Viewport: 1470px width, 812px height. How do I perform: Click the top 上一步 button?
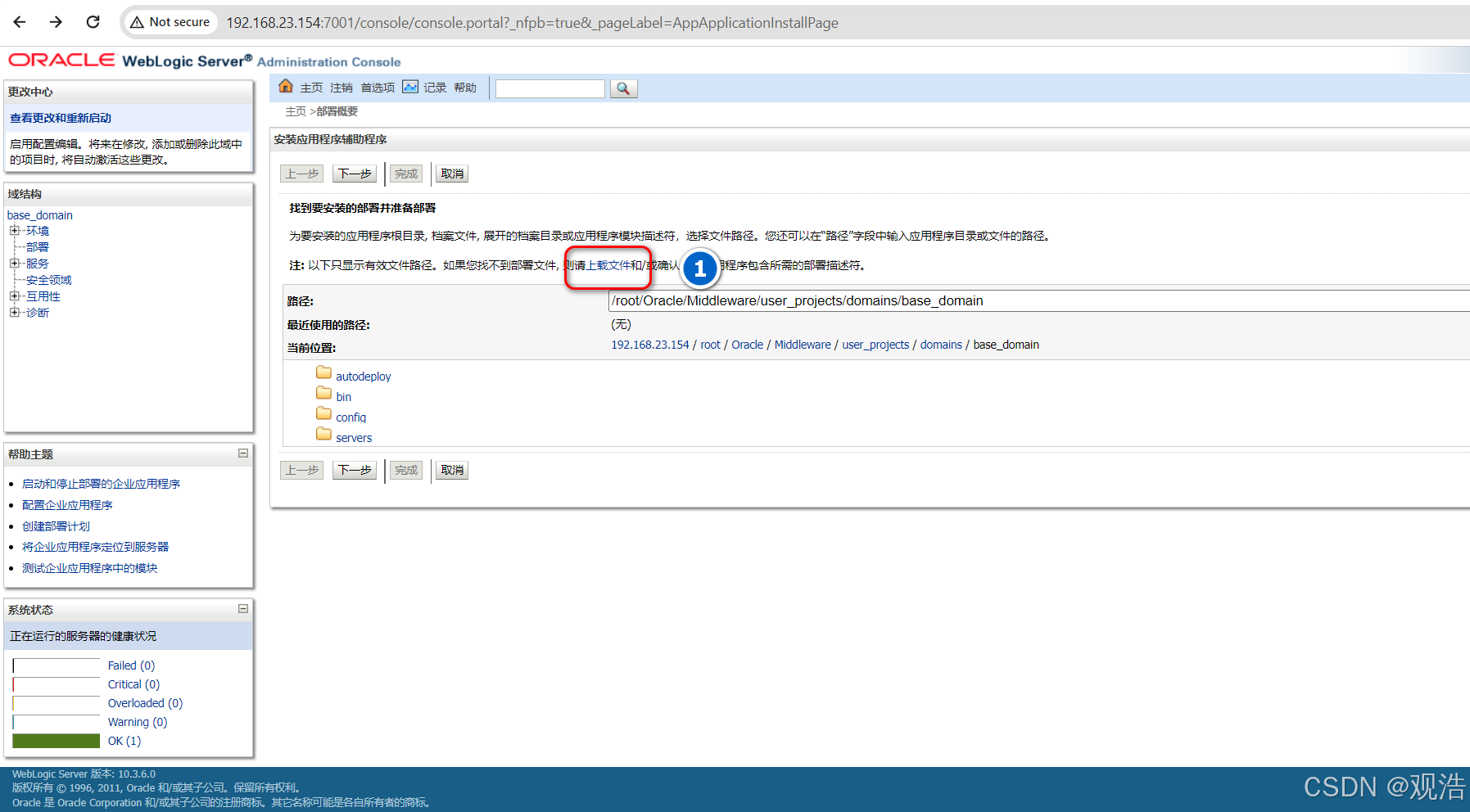point(302,174)
